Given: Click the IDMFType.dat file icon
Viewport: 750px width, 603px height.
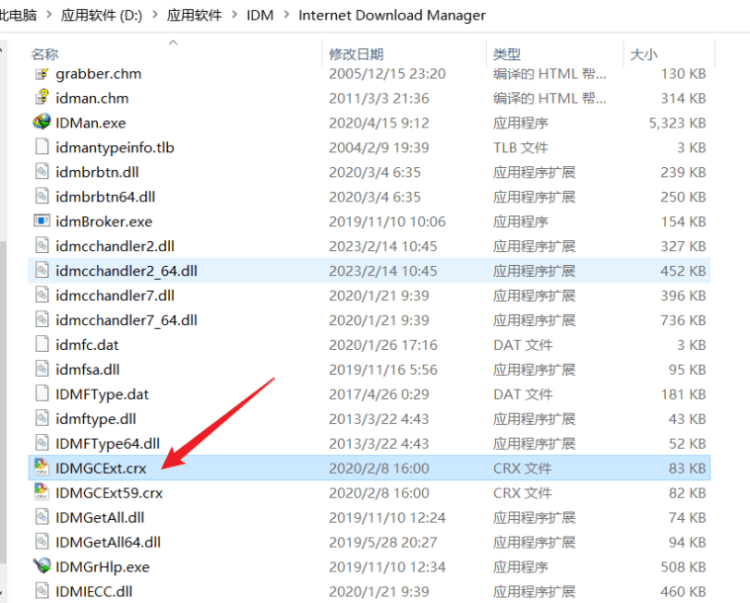Looking at the screenshot, I should click(x=42, y=394).
